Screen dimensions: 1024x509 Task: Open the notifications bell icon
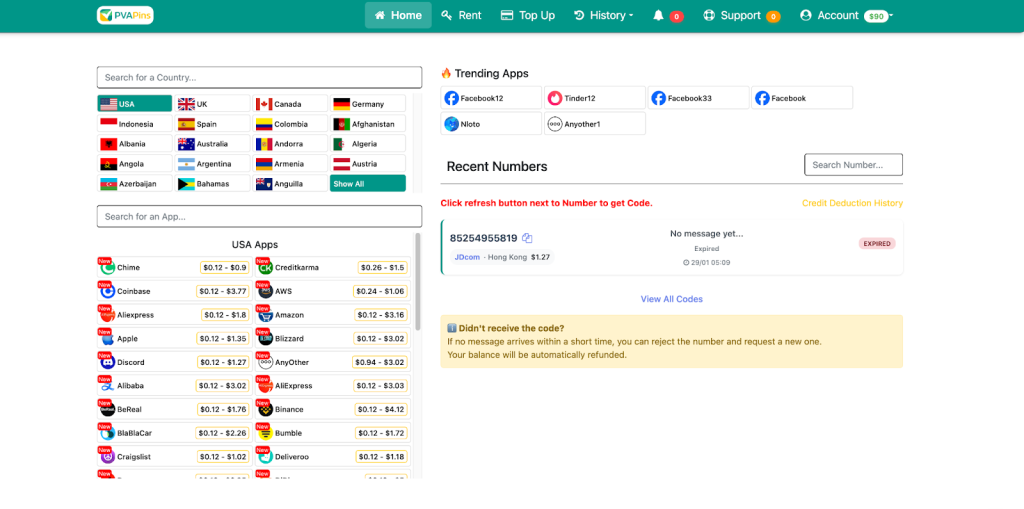tap(658, 15)
